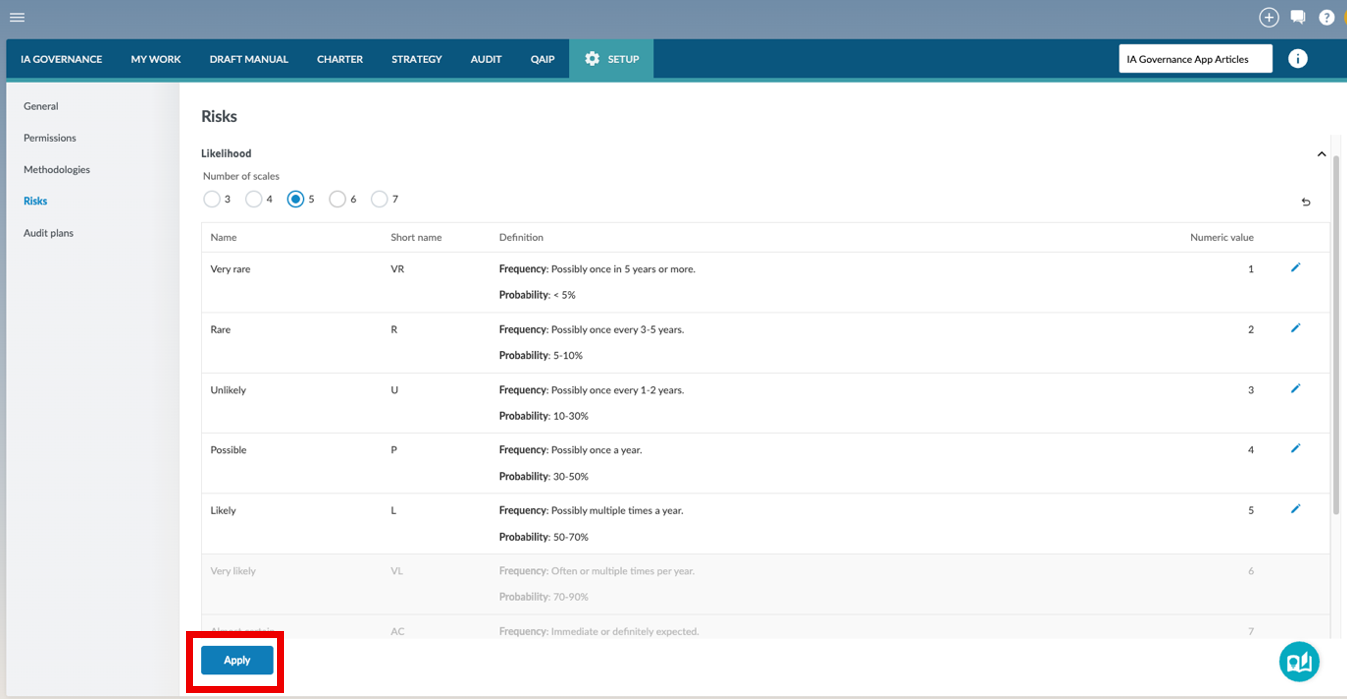
Task: Edit the Likely row pencil icon
Action: 1296,508
